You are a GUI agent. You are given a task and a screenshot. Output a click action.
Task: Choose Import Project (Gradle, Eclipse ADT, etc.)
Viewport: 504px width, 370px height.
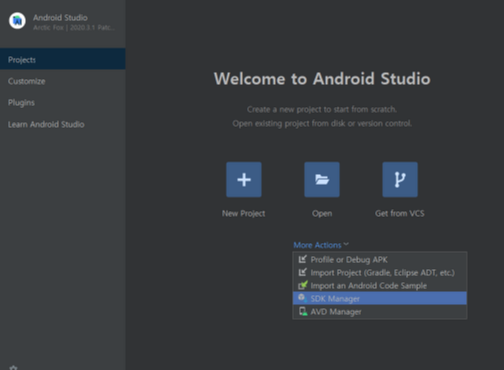380,272
